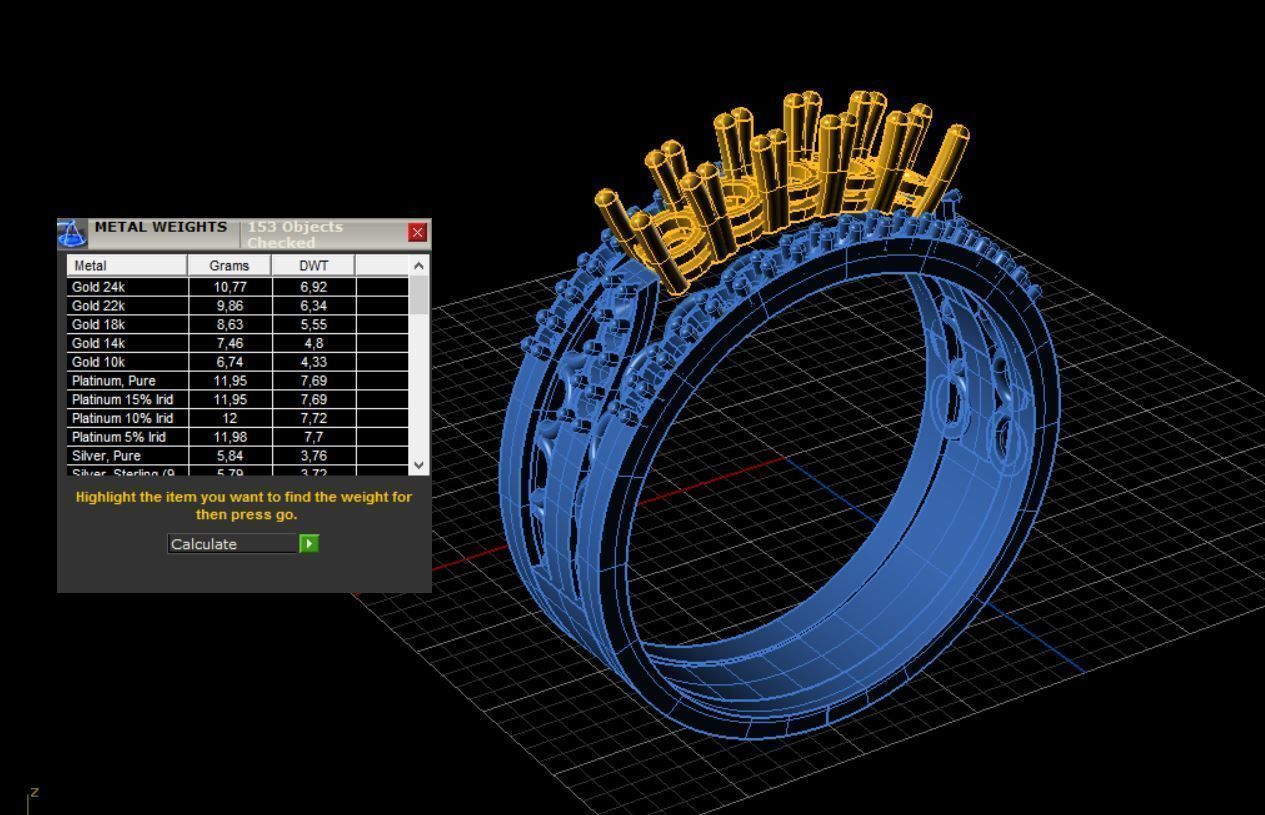Click the 5,84 grams Silver value
1265x815 pixels.
click(230, 456)
